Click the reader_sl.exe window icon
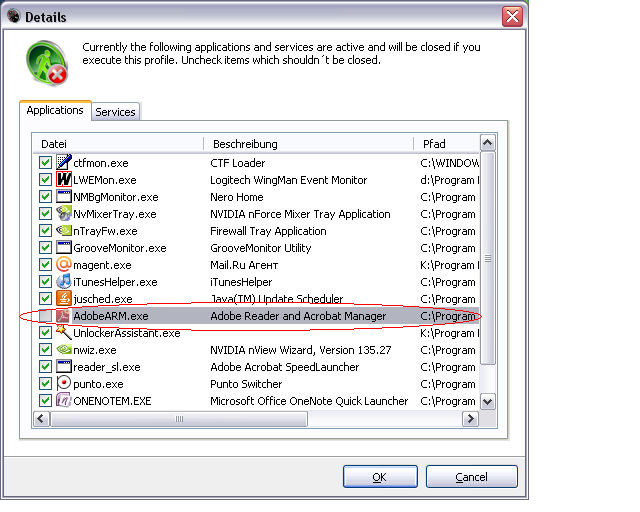 pos(64,367)
